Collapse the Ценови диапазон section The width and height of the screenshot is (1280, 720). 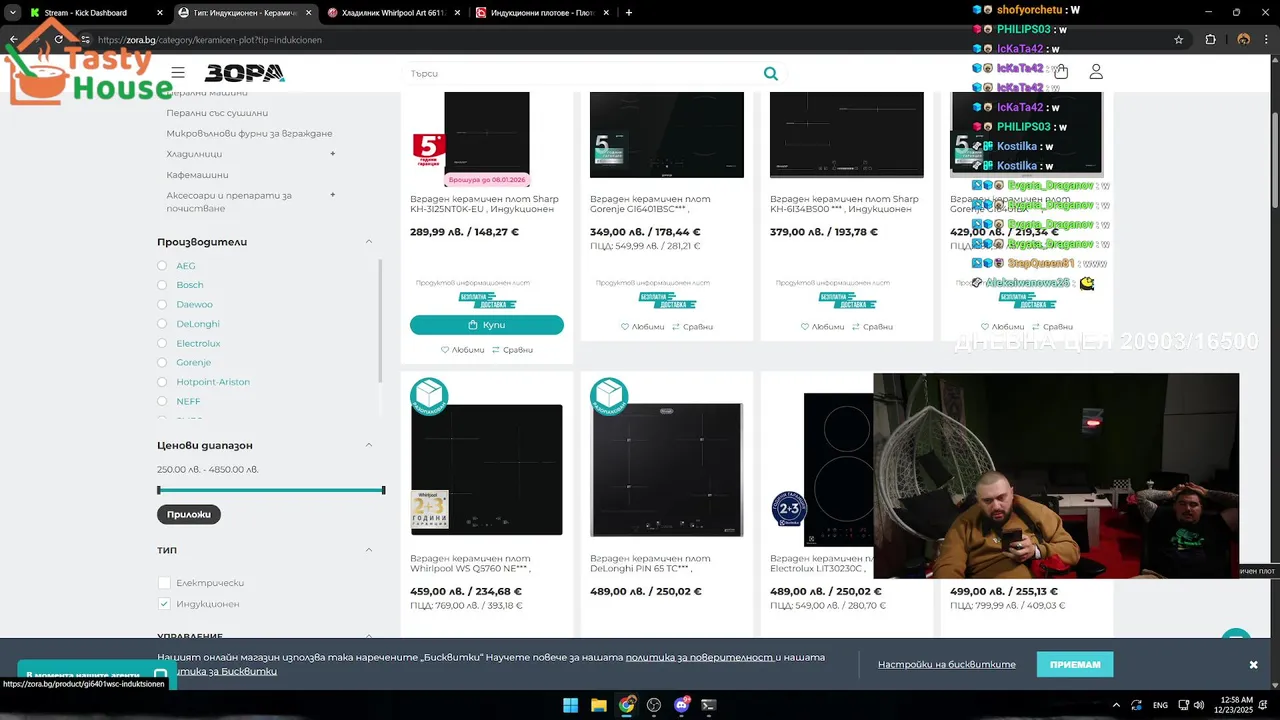[x=368, y=445]
